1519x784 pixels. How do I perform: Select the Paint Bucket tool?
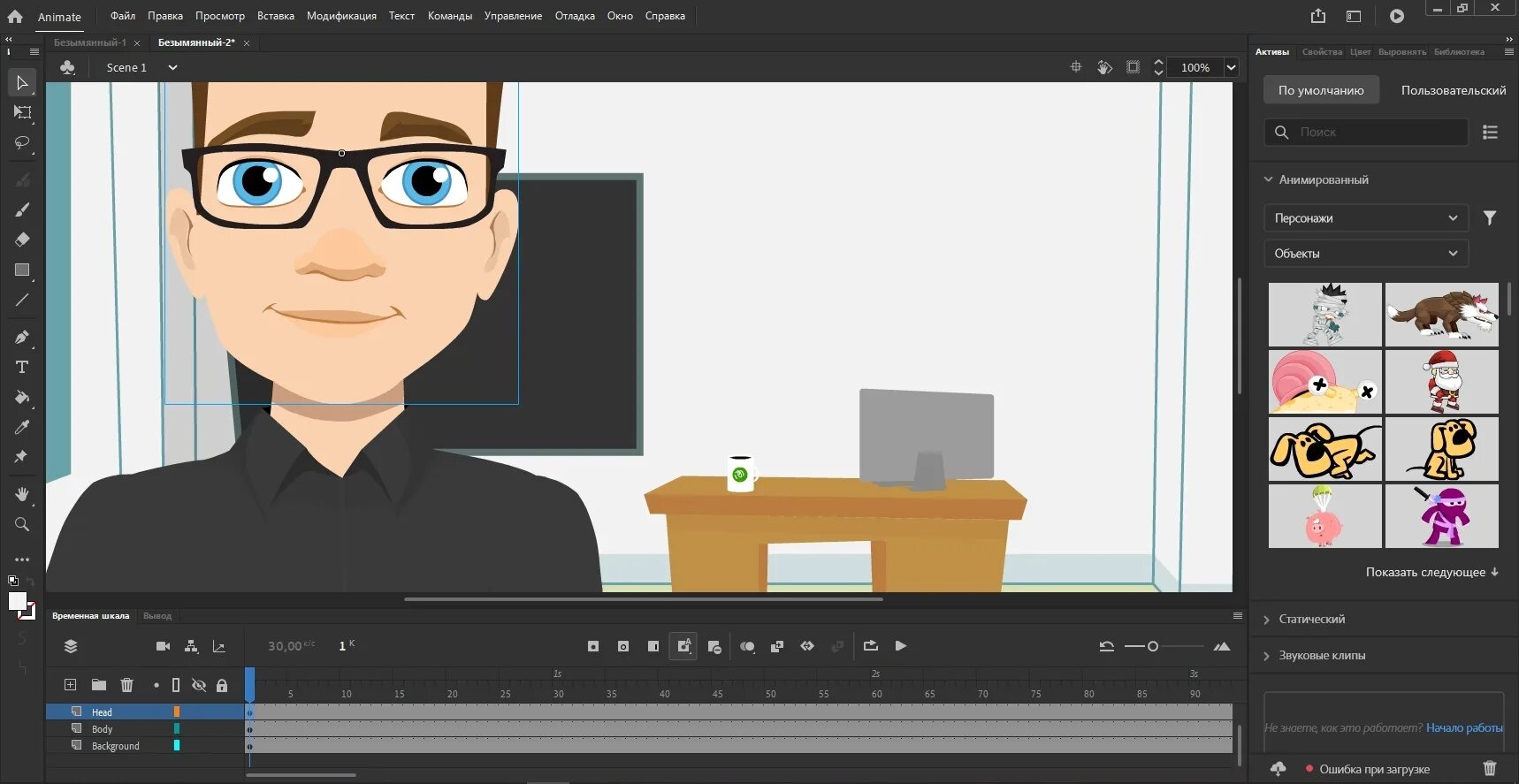22,397
